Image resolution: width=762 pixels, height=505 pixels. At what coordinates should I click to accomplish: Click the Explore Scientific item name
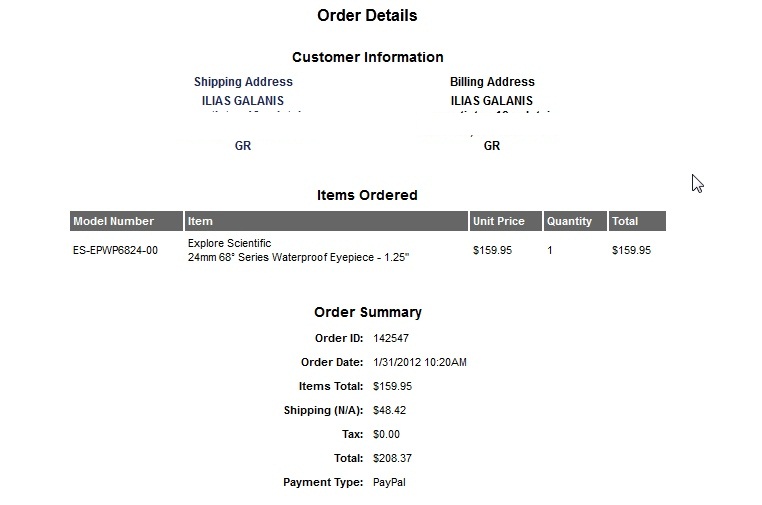pos(229,243)
